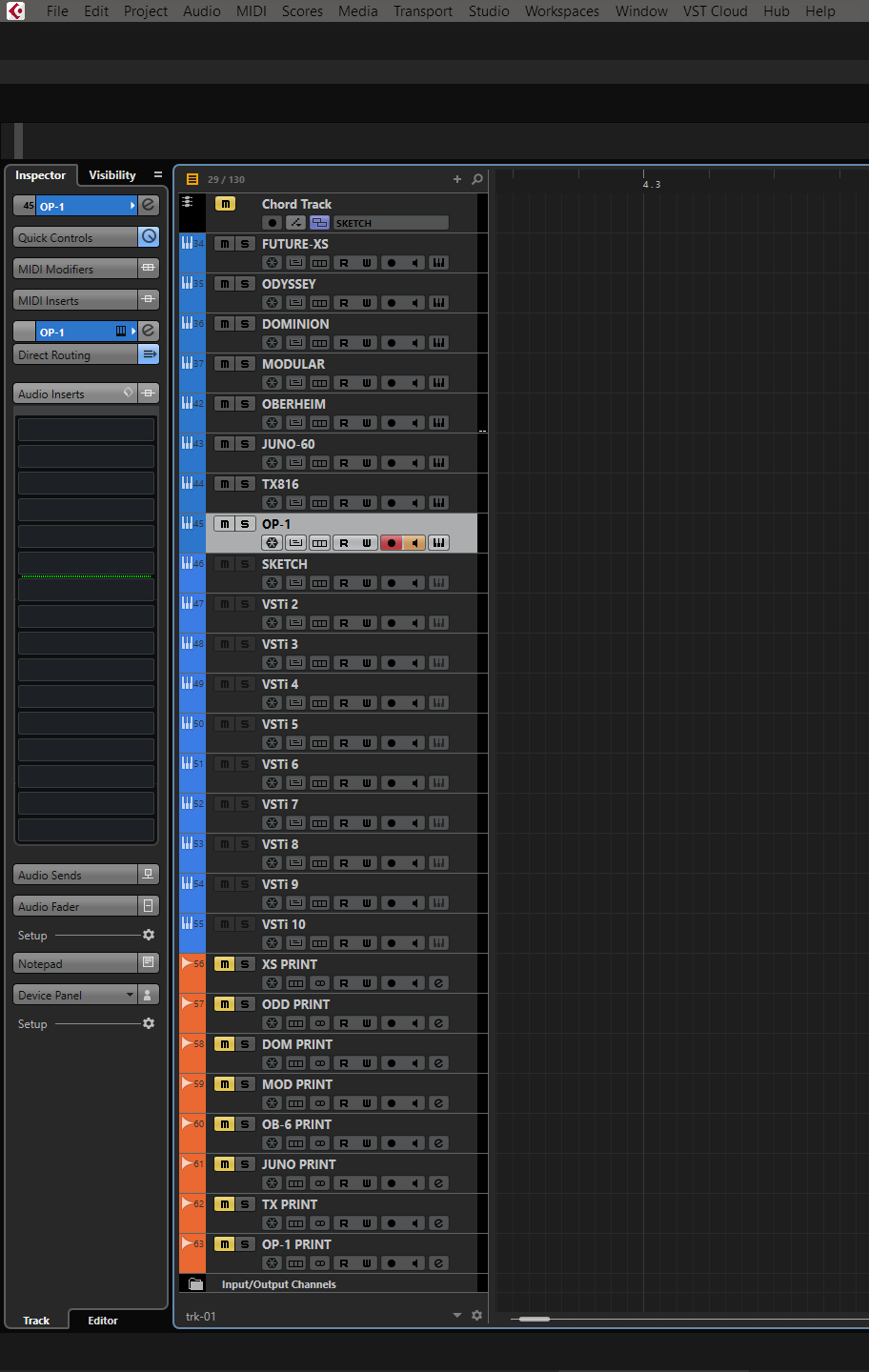
Task: Open Find Tracks search icon
Action: coord(477,179)
